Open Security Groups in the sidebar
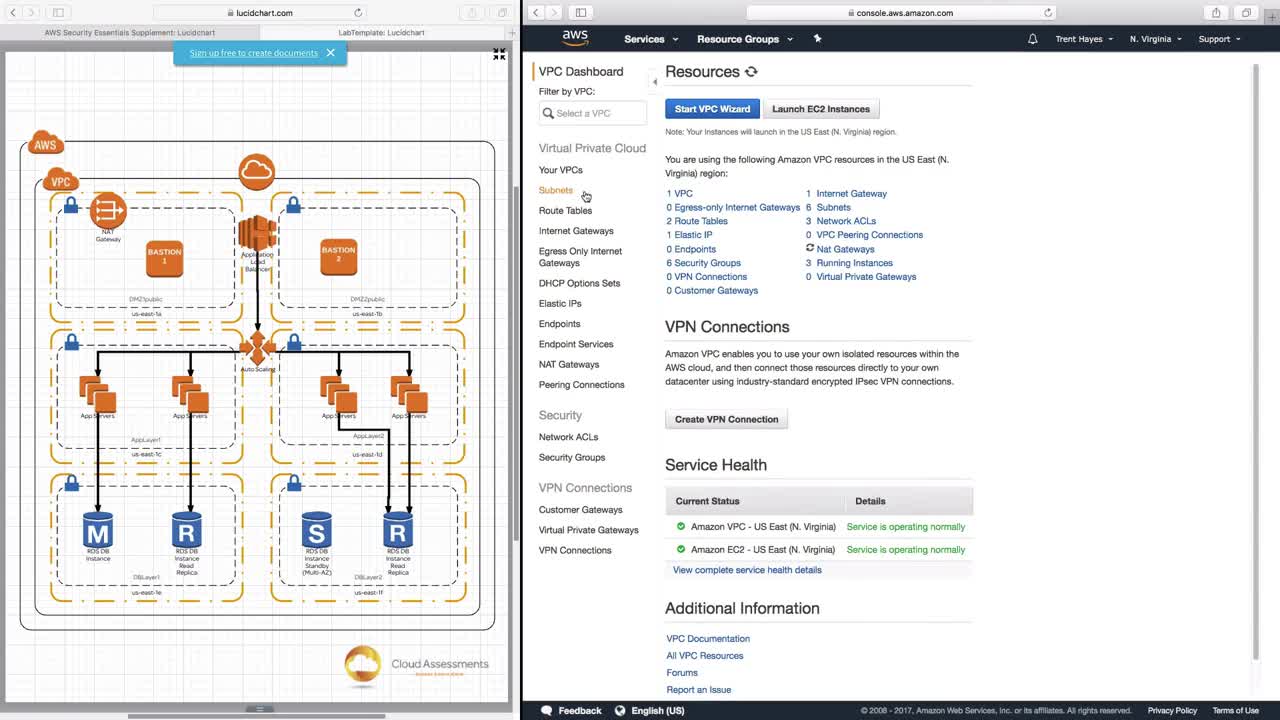This screenshot has width=1280, height=720. click(572, 458)
